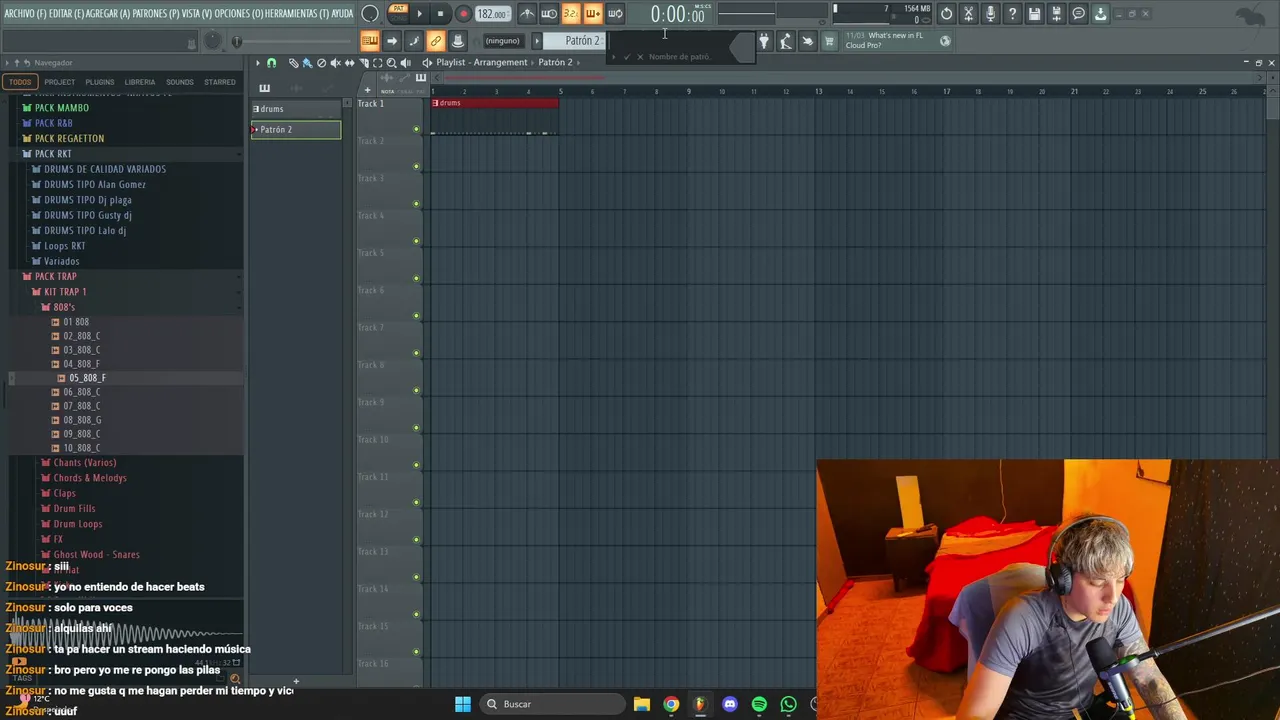Viewport: 1280px width, 720px height.
Task: Open help with the question mark icon
Action: coord(1012,13)
